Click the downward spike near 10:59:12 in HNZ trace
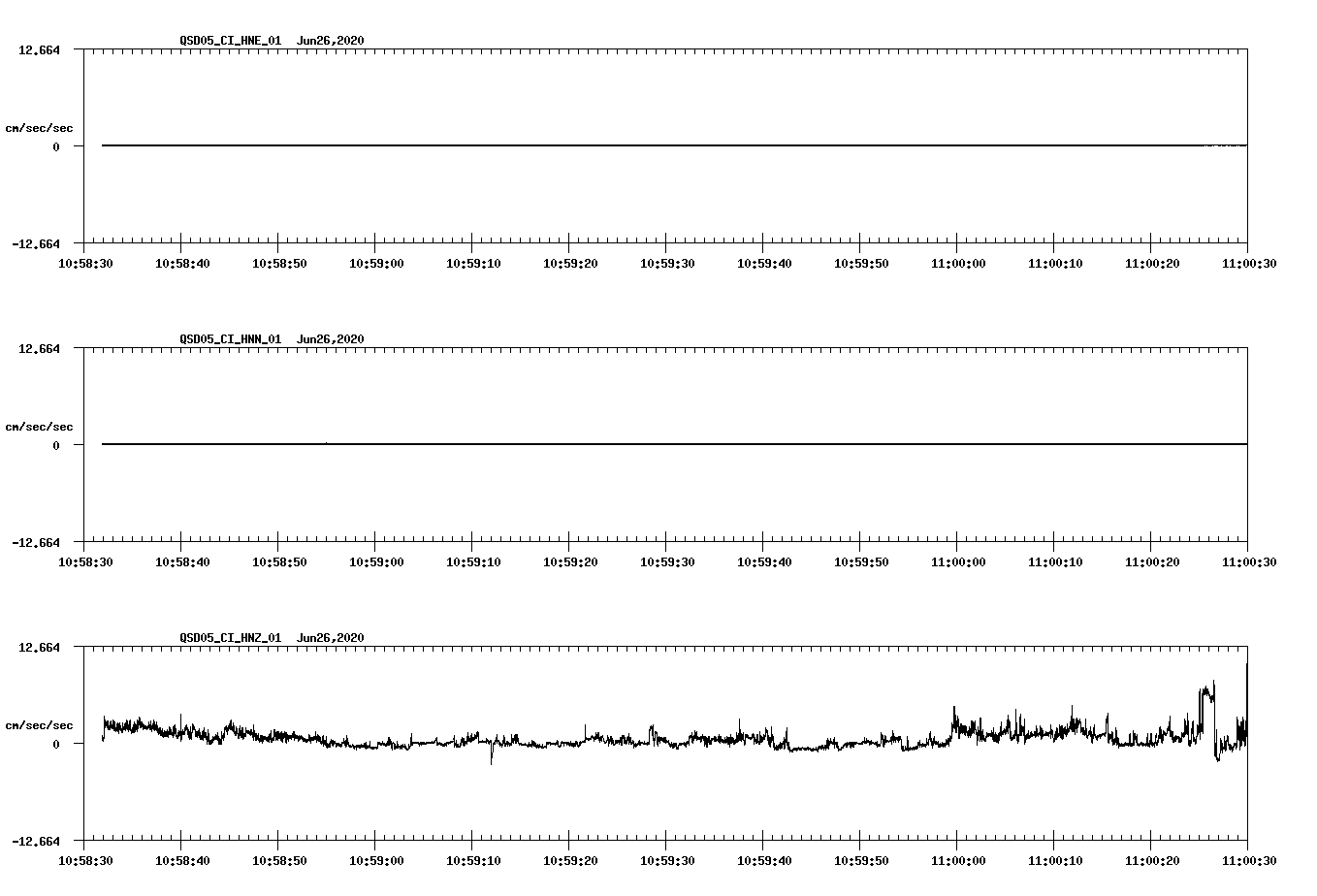The width and height of the screenshot is (1317, 896). click(492, 752)
